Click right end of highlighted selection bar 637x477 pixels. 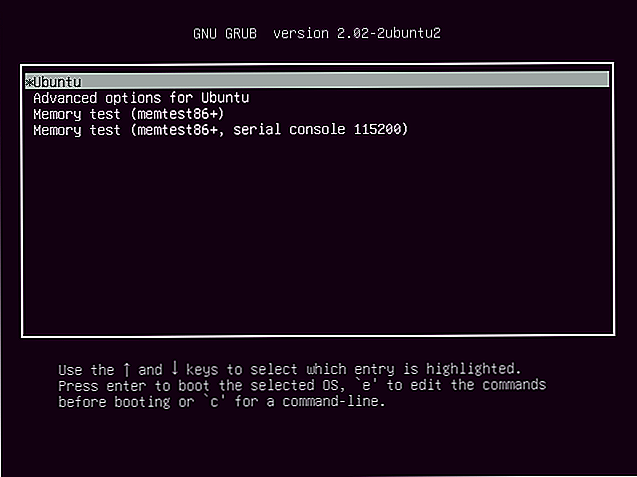point(601,80)
